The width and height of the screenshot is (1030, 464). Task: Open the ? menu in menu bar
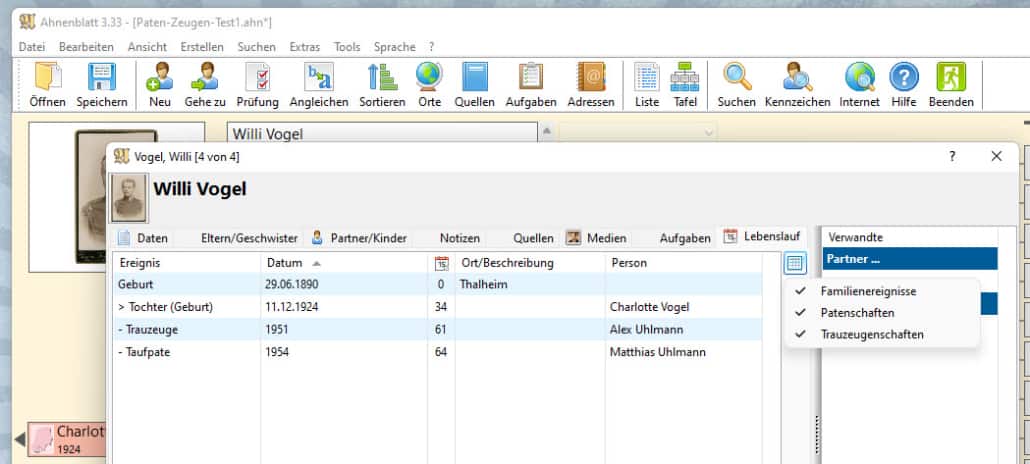coord(432,47)
